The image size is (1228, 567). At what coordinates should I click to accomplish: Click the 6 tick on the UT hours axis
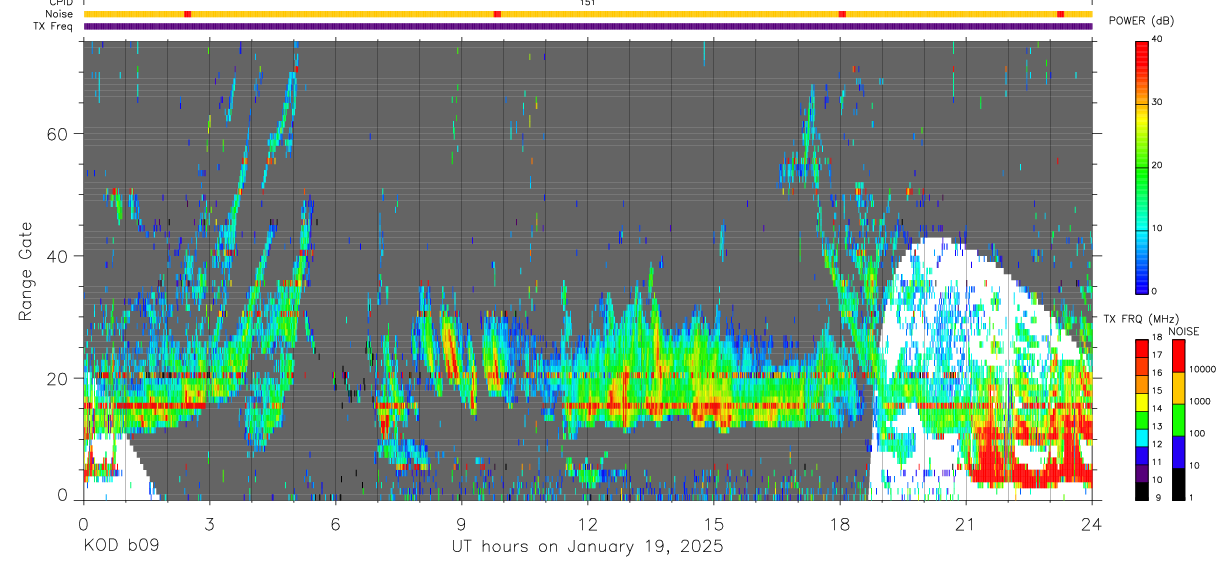335,523
